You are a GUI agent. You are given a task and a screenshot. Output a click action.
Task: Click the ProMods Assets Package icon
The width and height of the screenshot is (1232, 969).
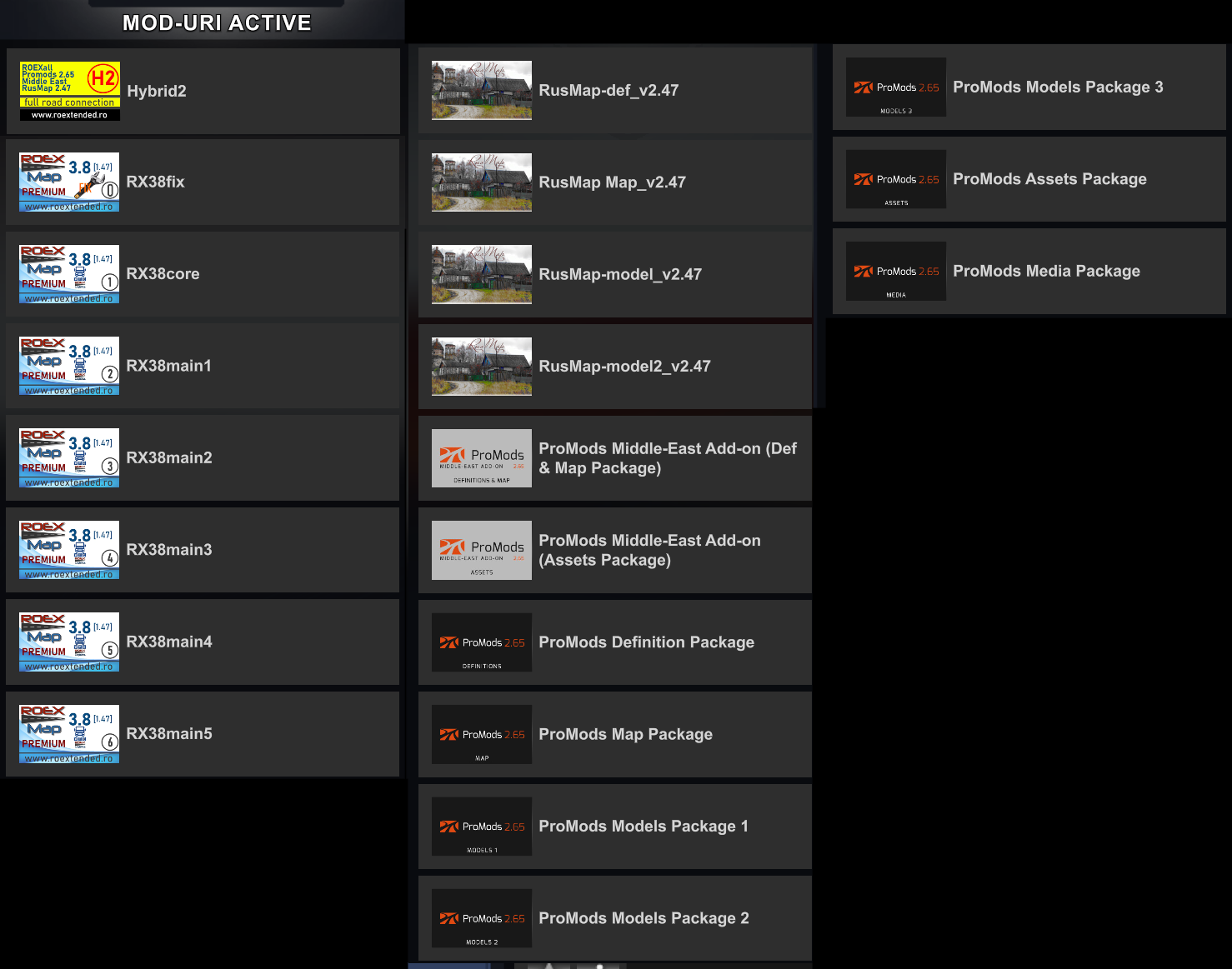tap(896, 179)
